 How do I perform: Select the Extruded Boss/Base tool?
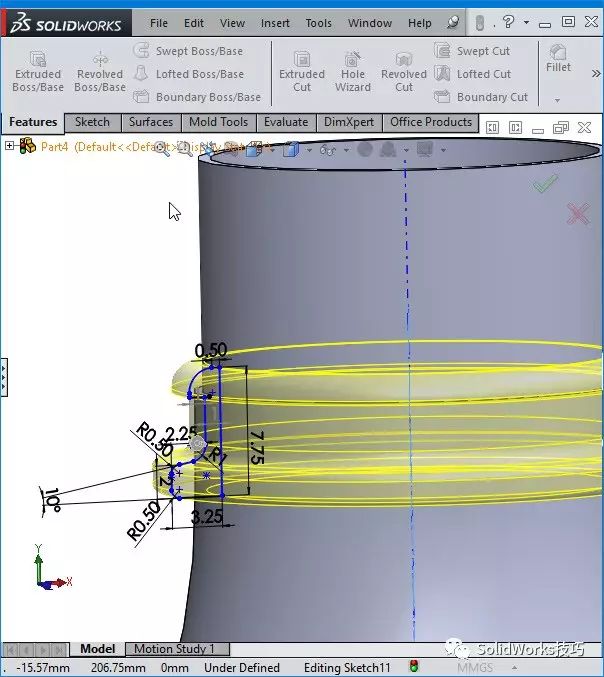pyautogui.click(x=38, y=72)
